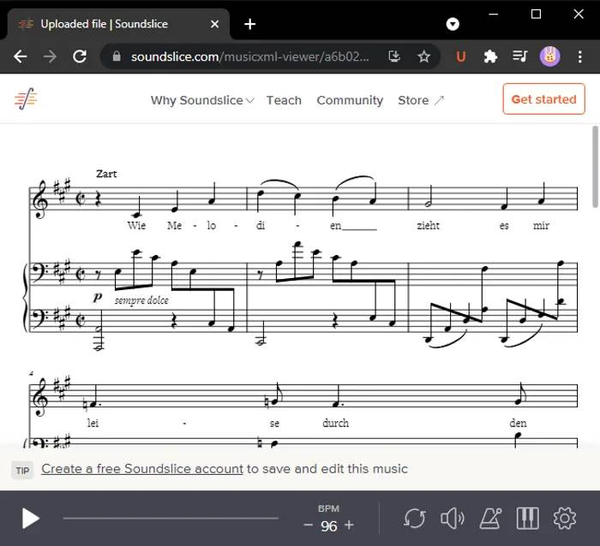The width and height of the screenshot is (600, 546).
Task: Toggle loop playback icon
Action: coord(413,518)
